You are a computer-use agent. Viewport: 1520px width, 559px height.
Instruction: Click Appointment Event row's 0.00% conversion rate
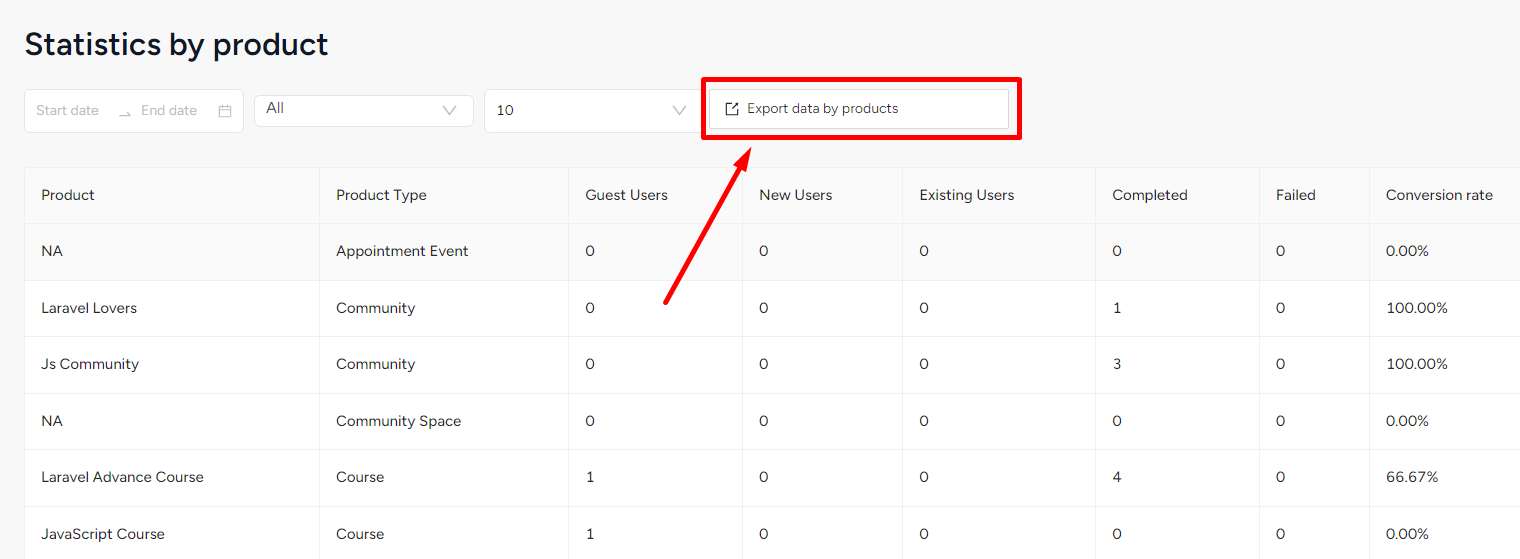point(1407,251)
